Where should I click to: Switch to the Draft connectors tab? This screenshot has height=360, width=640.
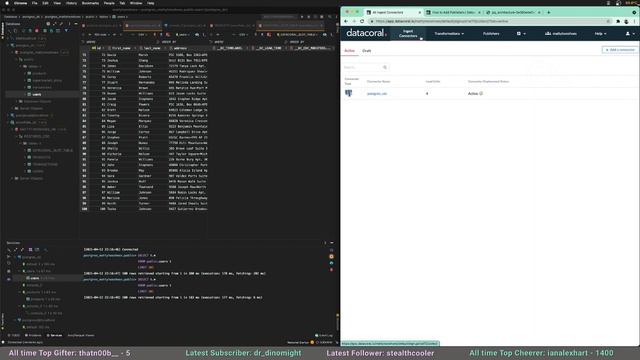(367, 51)
